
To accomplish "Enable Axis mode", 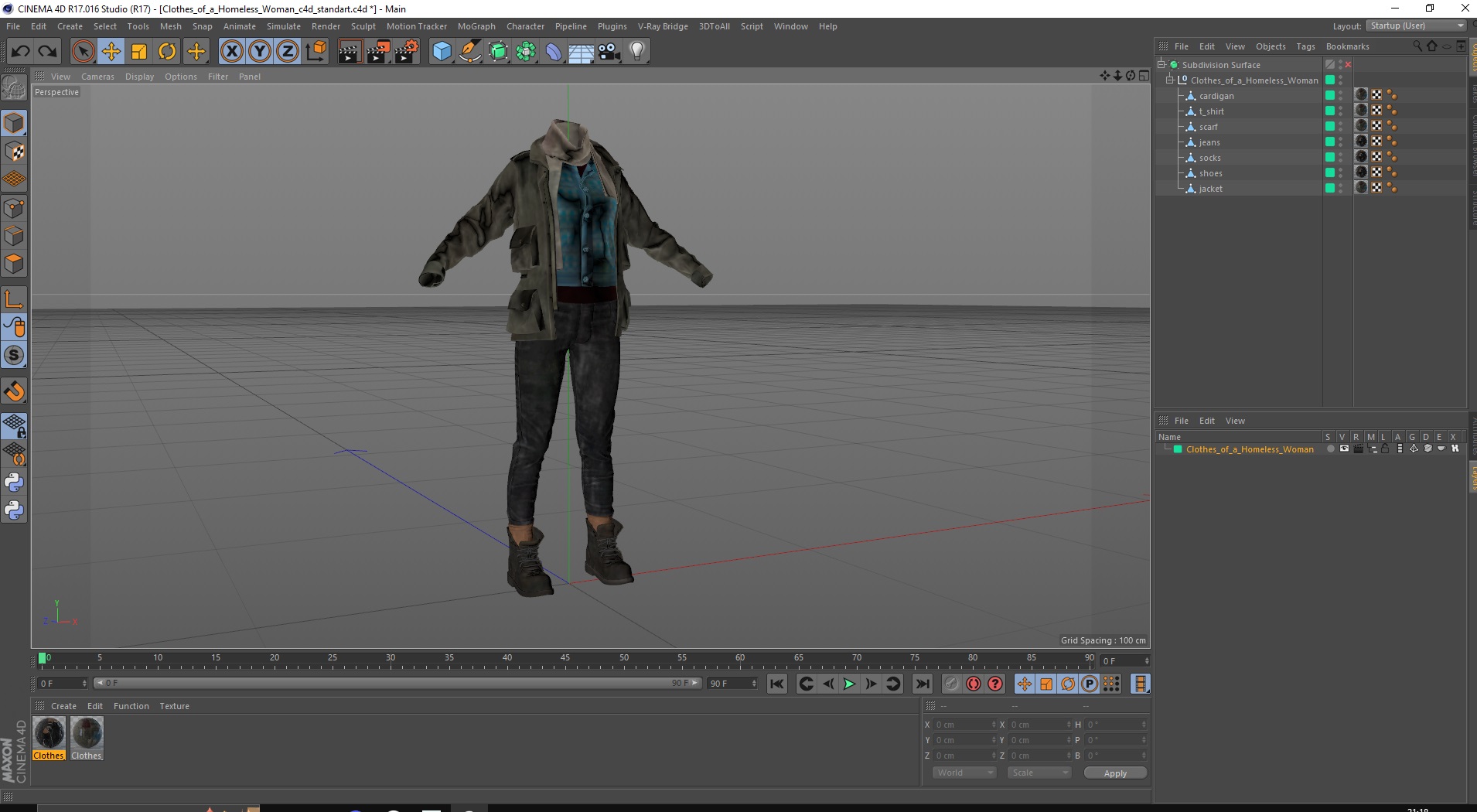I will (x=14, y=299).
